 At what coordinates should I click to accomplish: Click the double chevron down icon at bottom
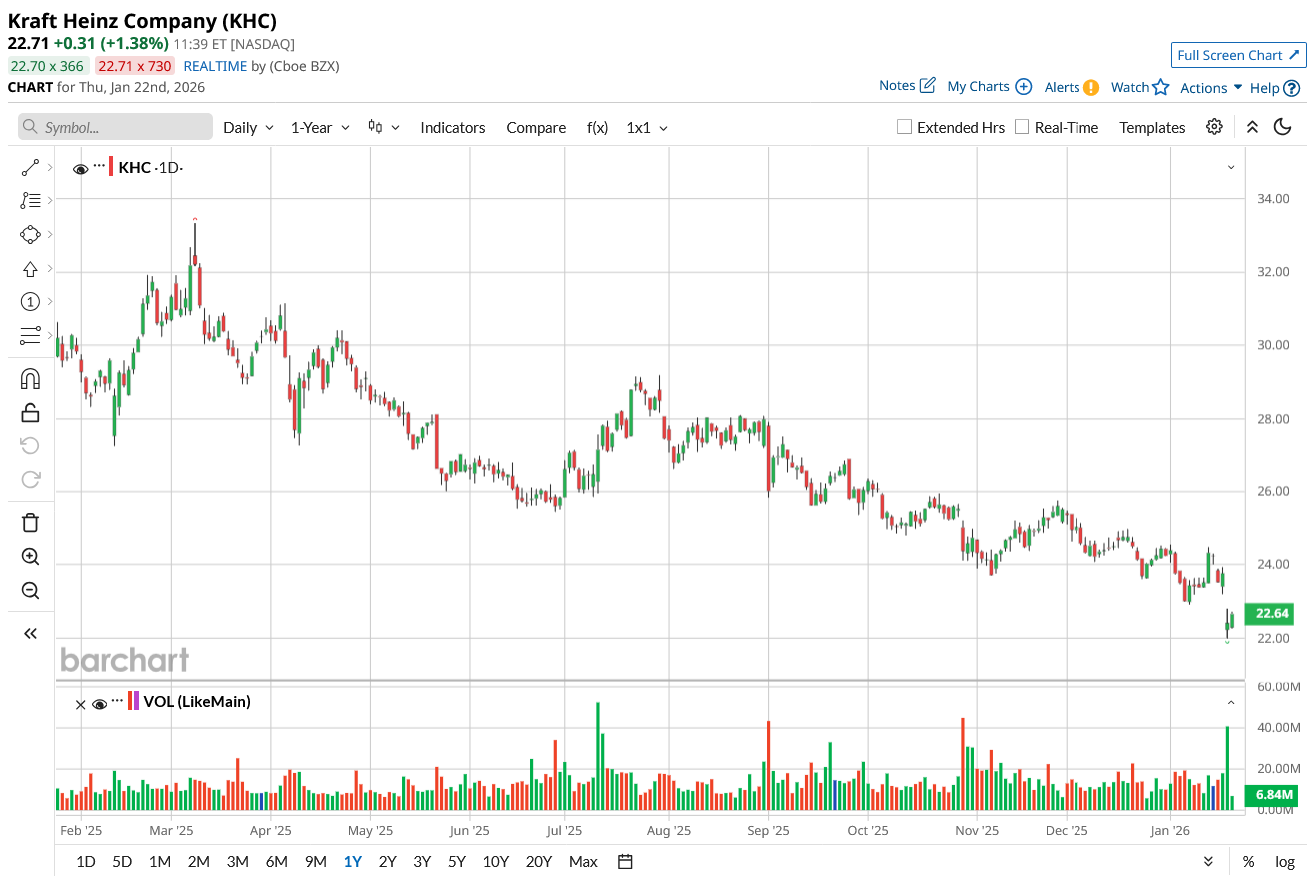click(1208, 862)
